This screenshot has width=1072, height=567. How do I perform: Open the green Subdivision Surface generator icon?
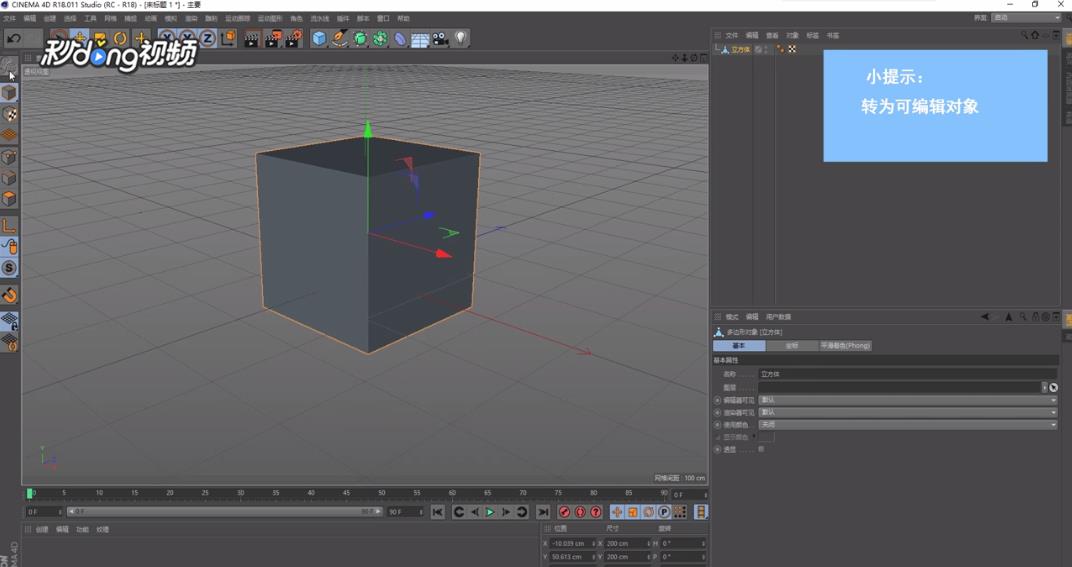360,39
